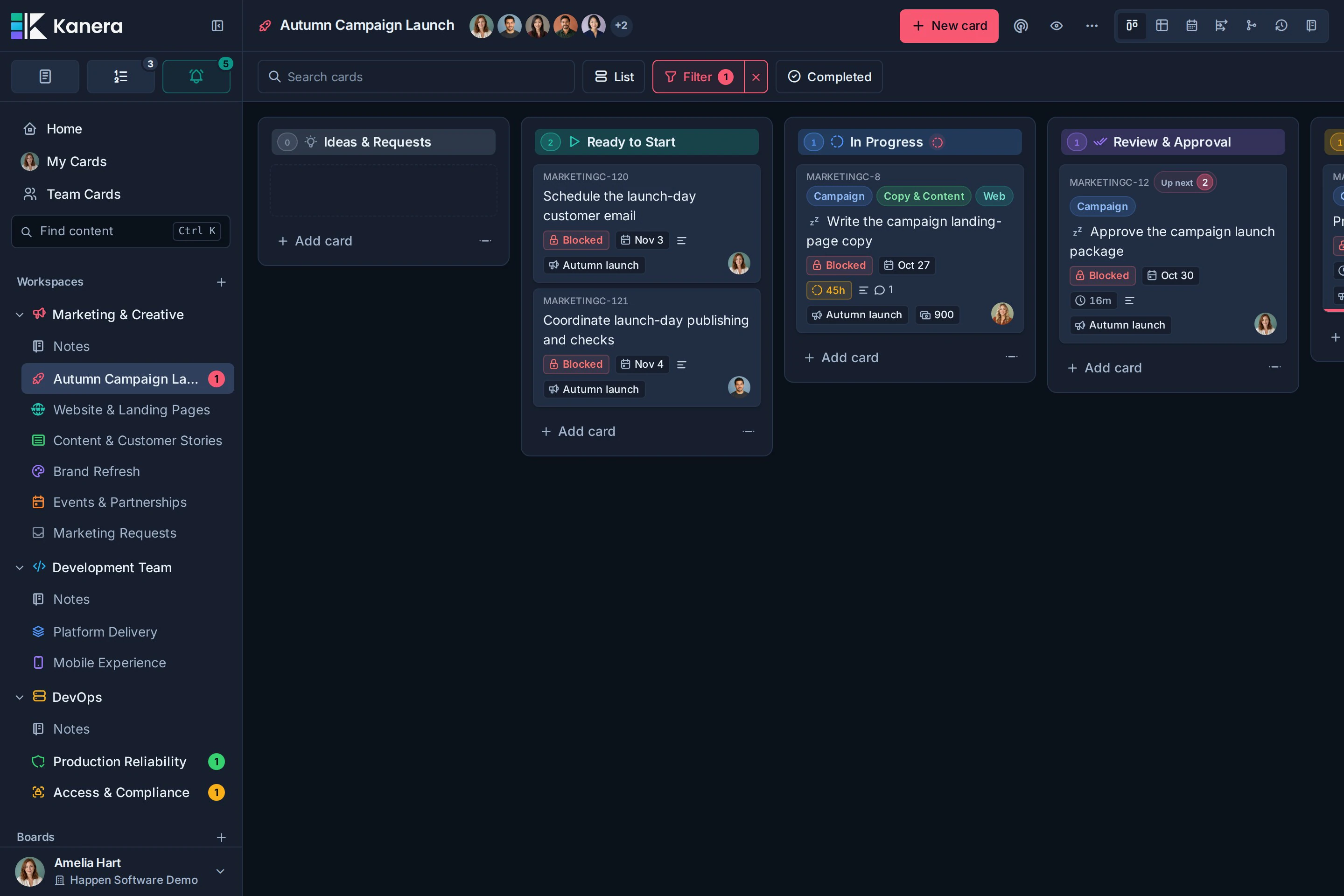The width and height of the screenshot is (1344, 896).
Task: Collapse the Development Team workspace
Action: point(20,568)
